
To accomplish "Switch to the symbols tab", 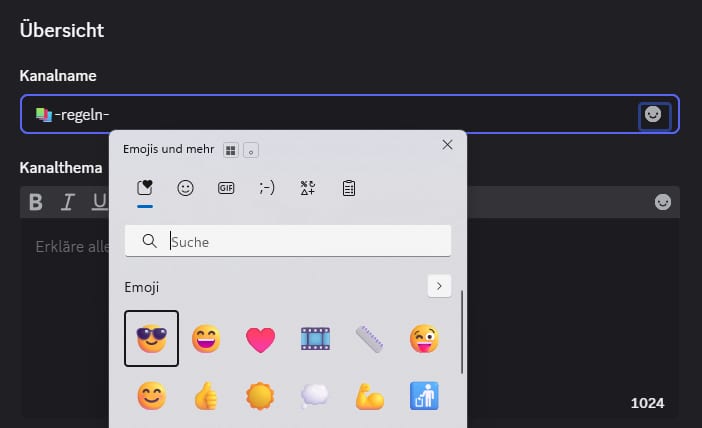I will point(308,188).
